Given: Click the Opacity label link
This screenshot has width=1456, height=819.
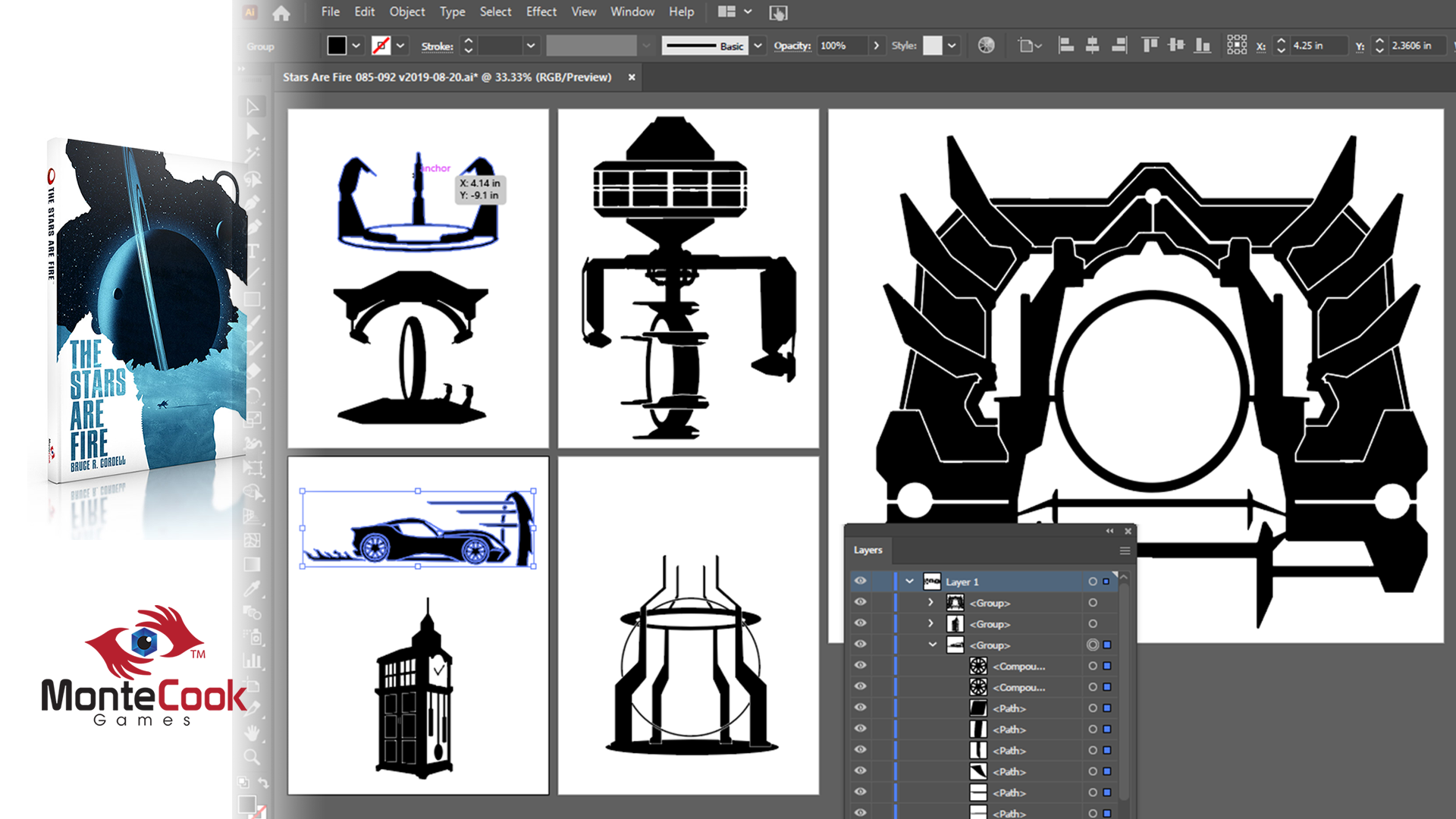Looking at the screenshot, I should (x=792, y=45).
